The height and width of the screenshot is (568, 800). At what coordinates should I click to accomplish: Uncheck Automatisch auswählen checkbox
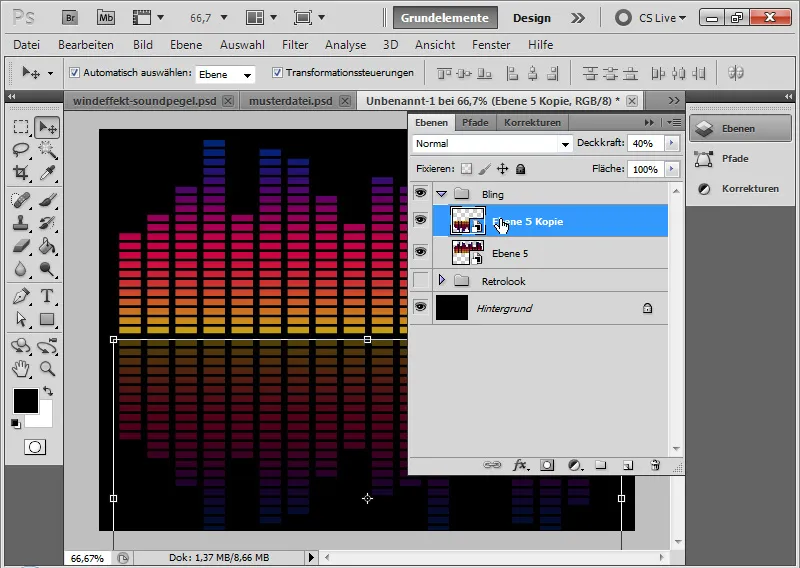point(74,73)
